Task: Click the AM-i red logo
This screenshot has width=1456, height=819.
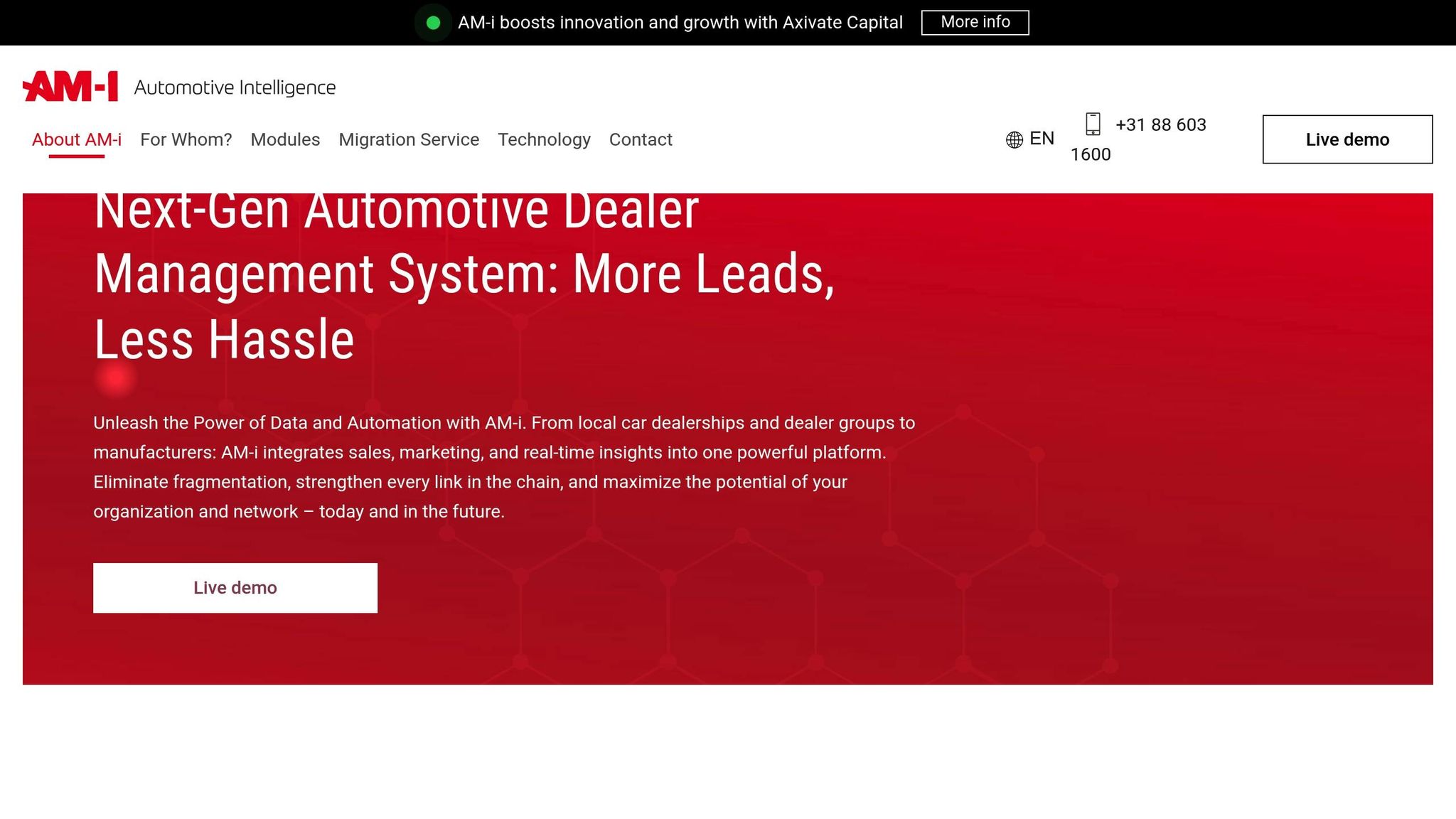Action: 70,86
